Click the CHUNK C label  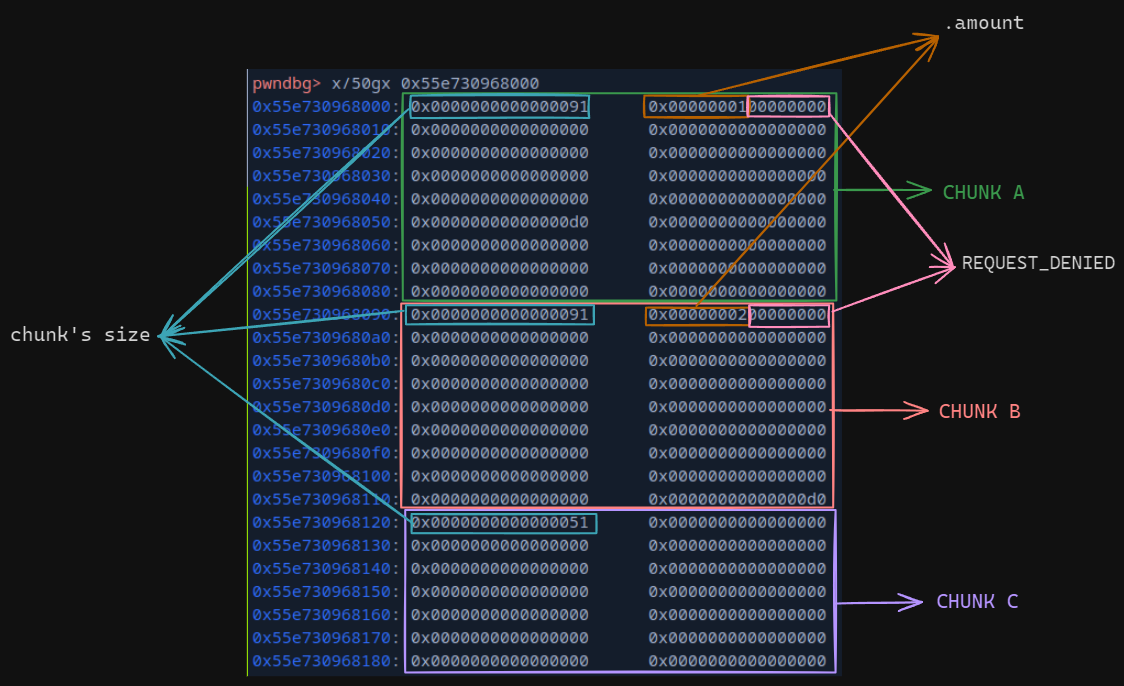pyautogui.click(x=977, y=602)
